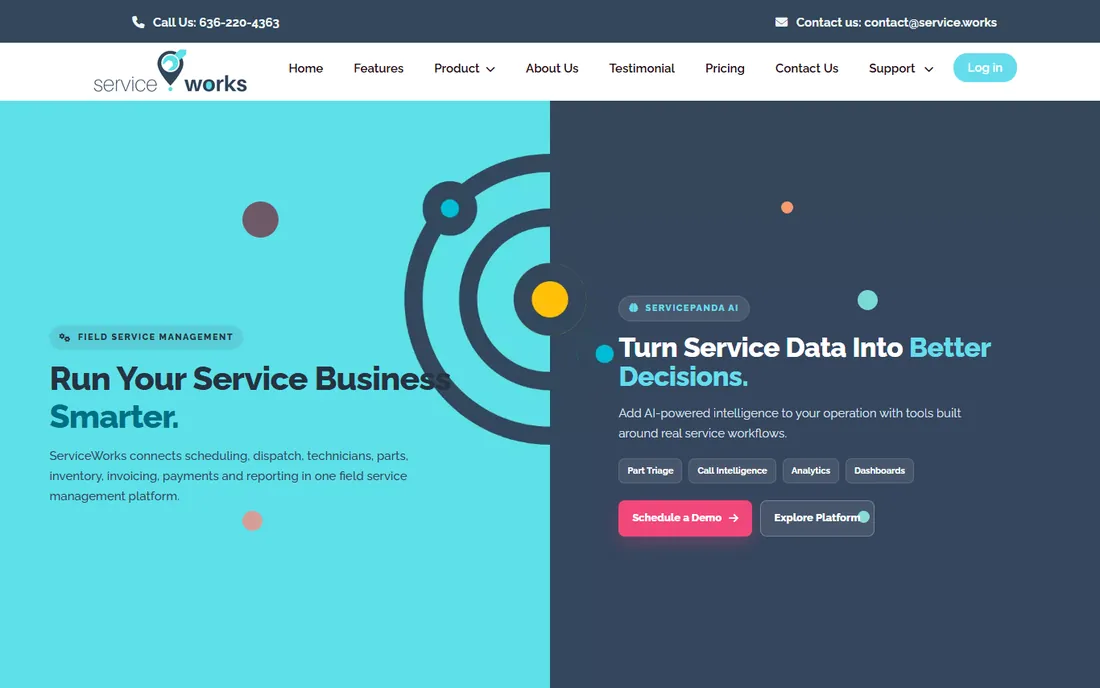Select the Dashboards tag
The image size is (1100, 688).
pos(879,471)
